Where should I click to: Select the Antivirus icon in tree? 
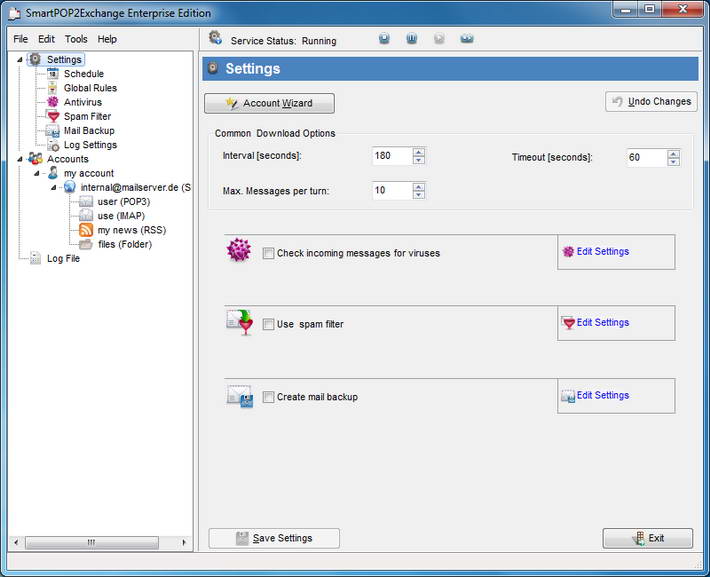[53, 102]
